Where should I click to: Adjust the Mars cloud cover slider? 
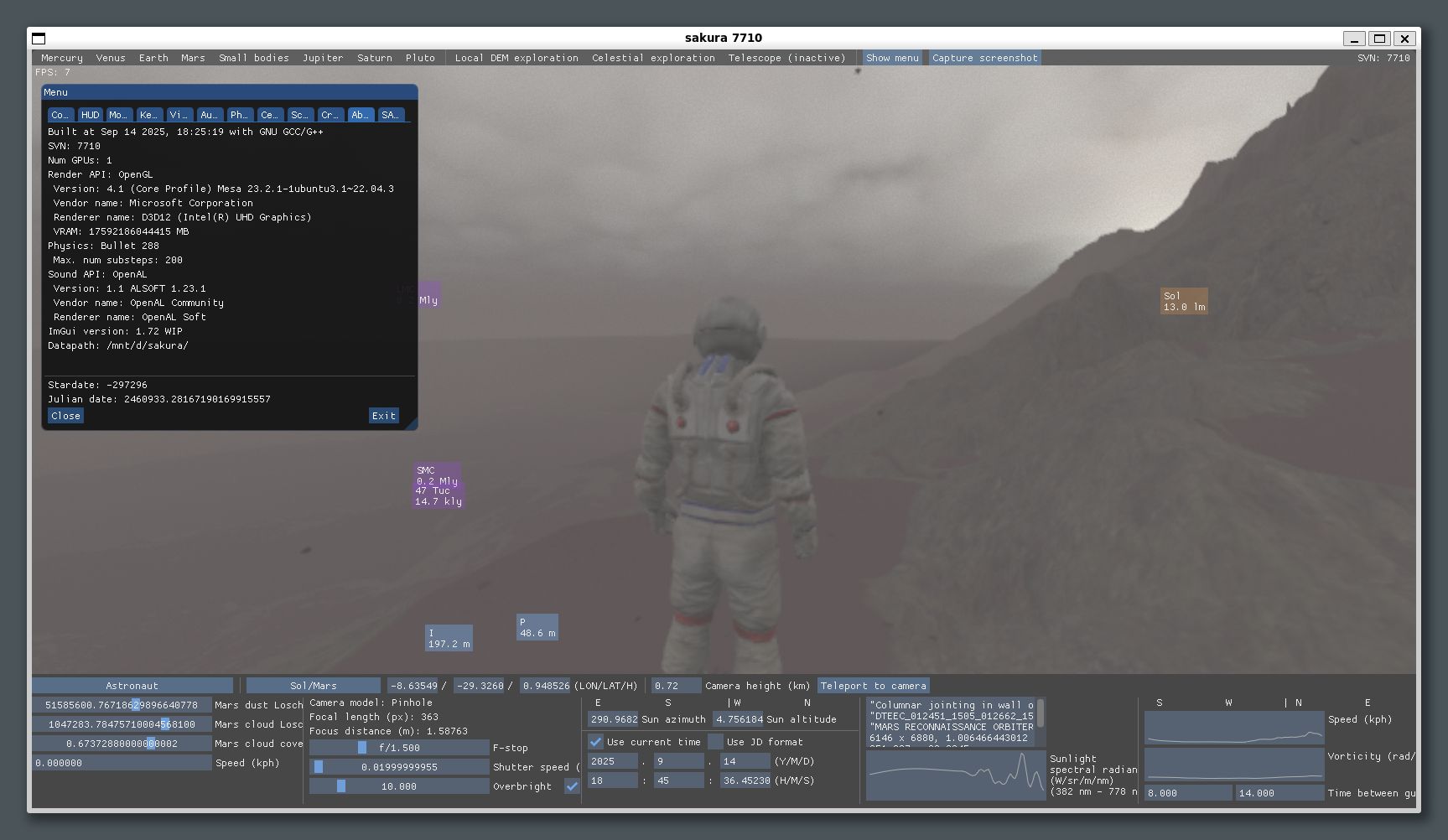122,744
